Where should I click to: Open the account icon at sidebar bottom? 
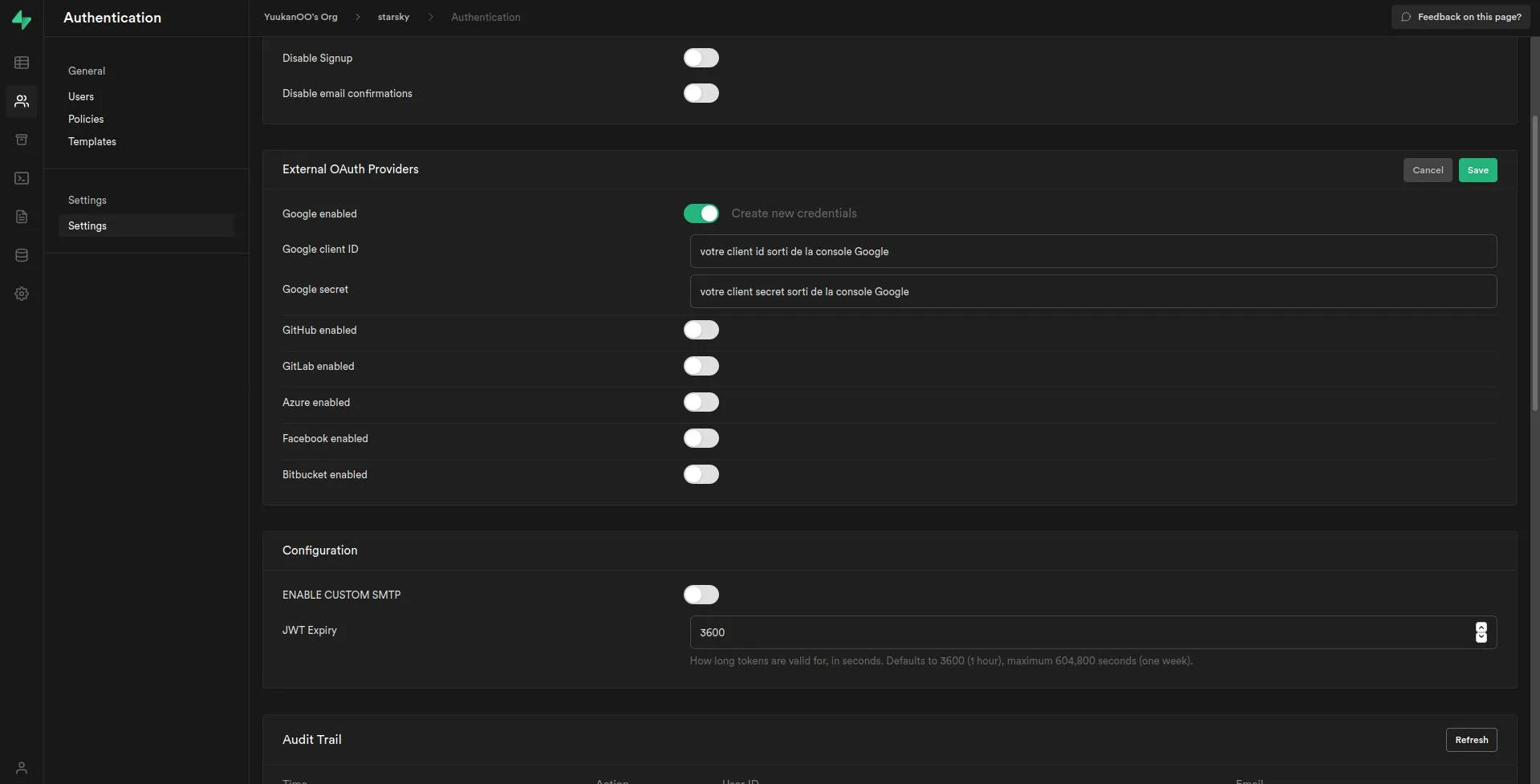click(22, 767)
